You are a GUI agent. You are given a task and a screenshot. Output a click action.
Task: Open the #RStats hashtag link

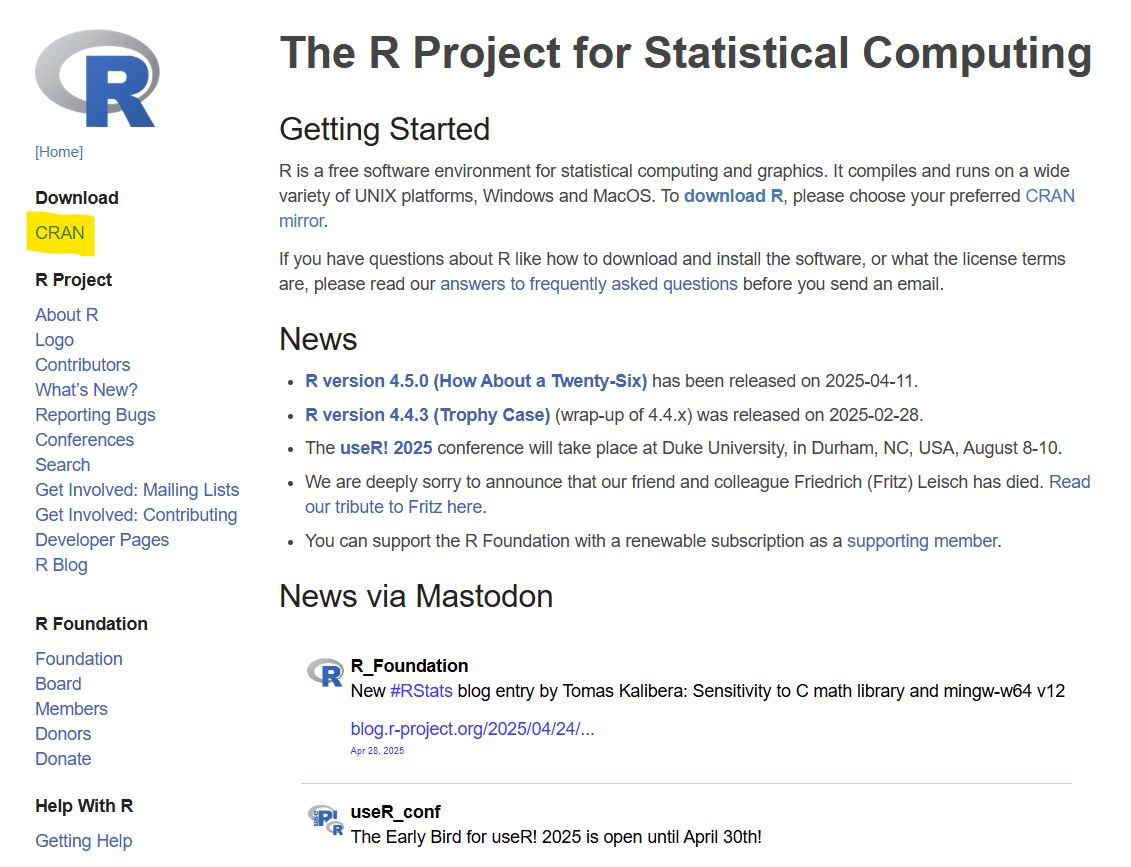point(421,691)
